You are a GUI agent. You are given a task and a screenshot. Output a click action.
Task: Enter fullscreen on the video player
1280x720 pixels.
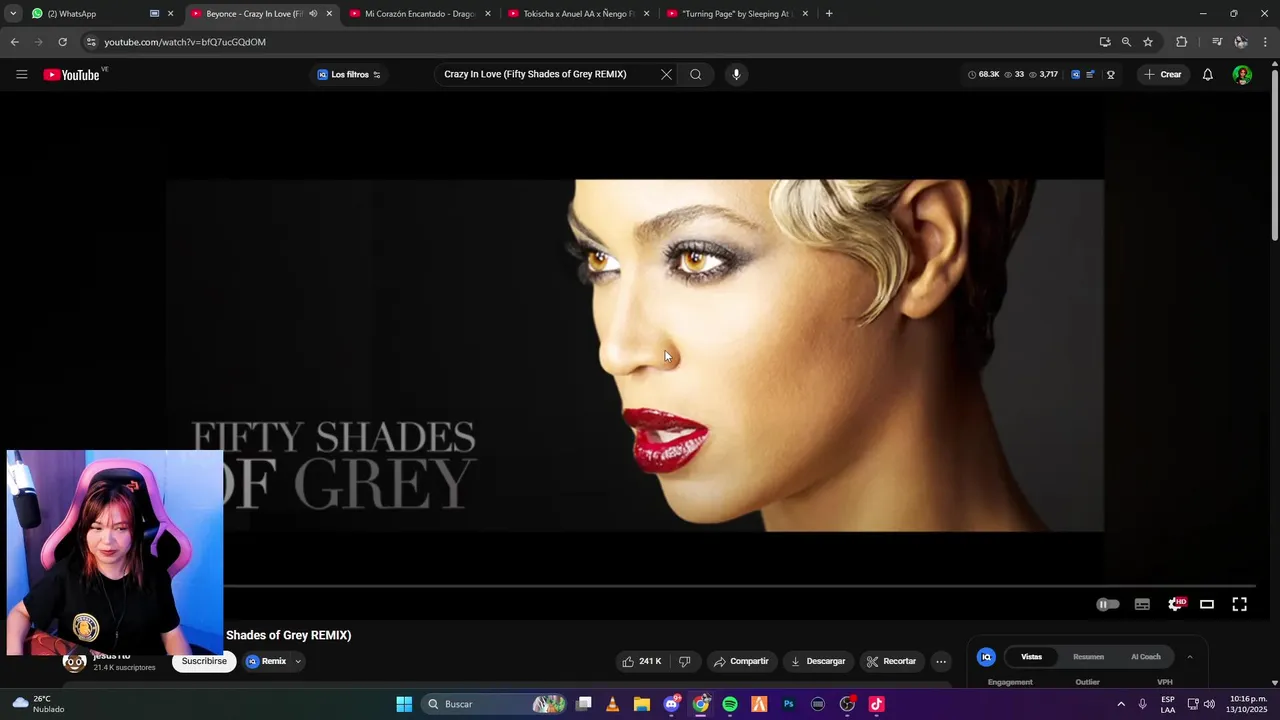(x=1239, y=604)
